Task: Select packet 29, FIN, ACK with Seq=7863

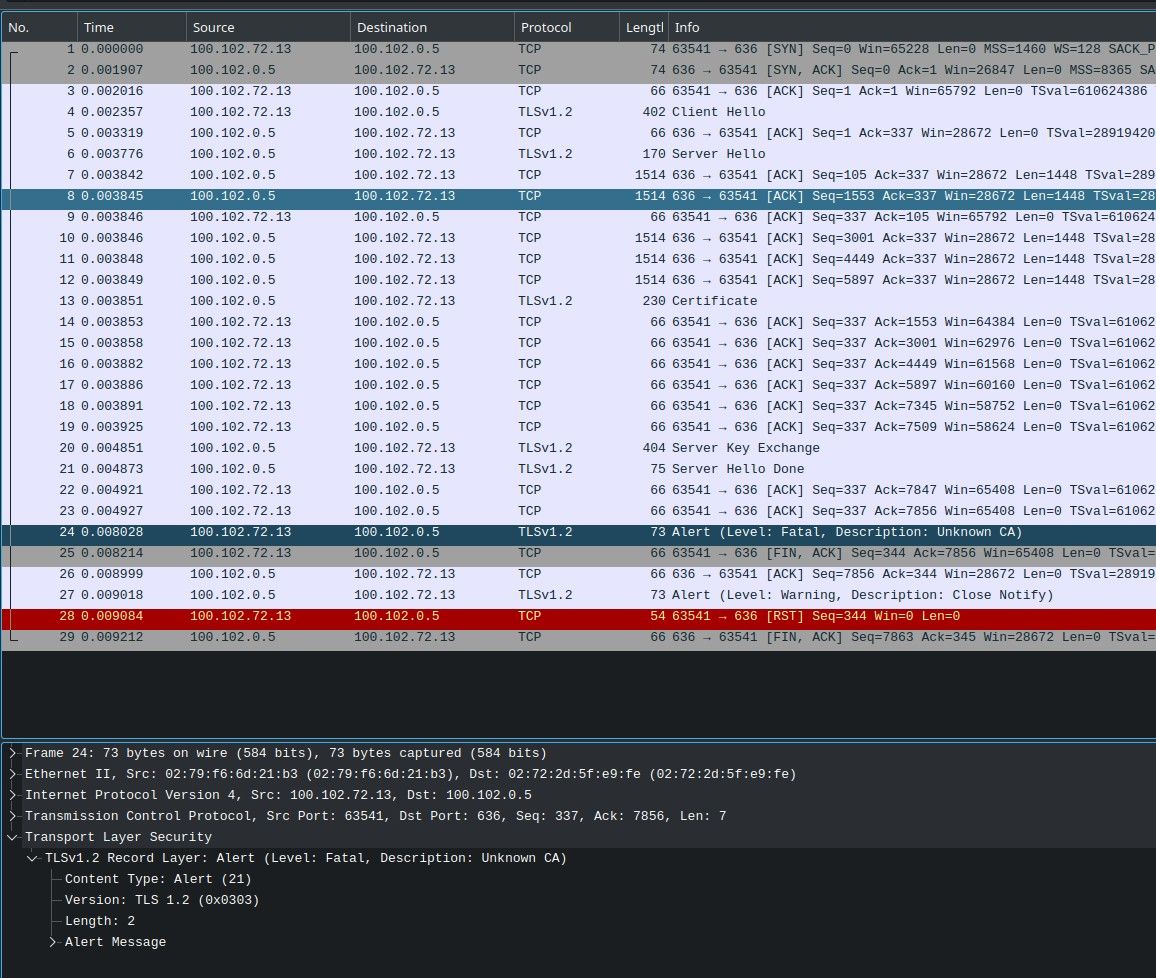Action: 579,638
